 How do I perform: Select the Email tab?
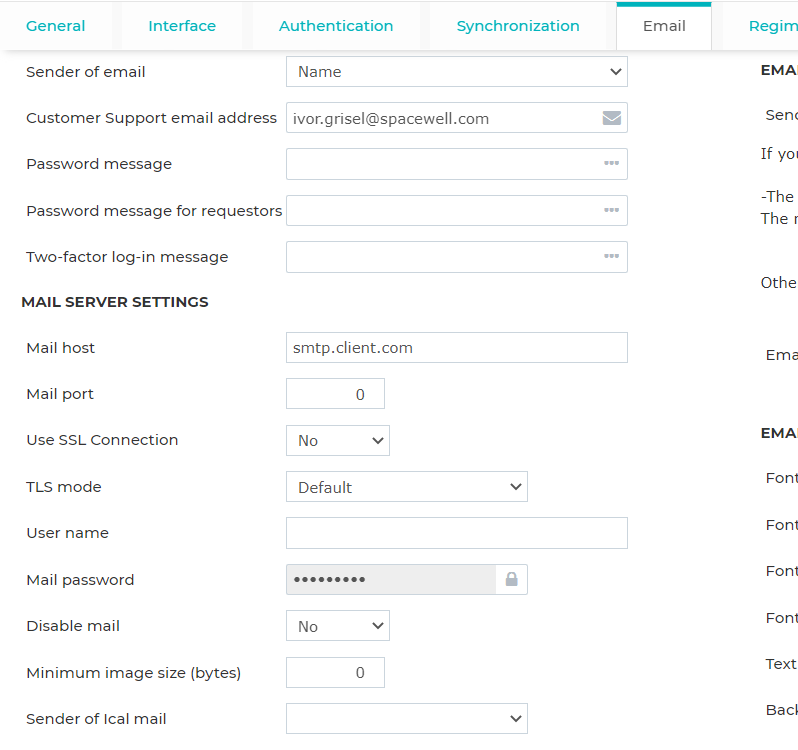(x=664, y=26)
